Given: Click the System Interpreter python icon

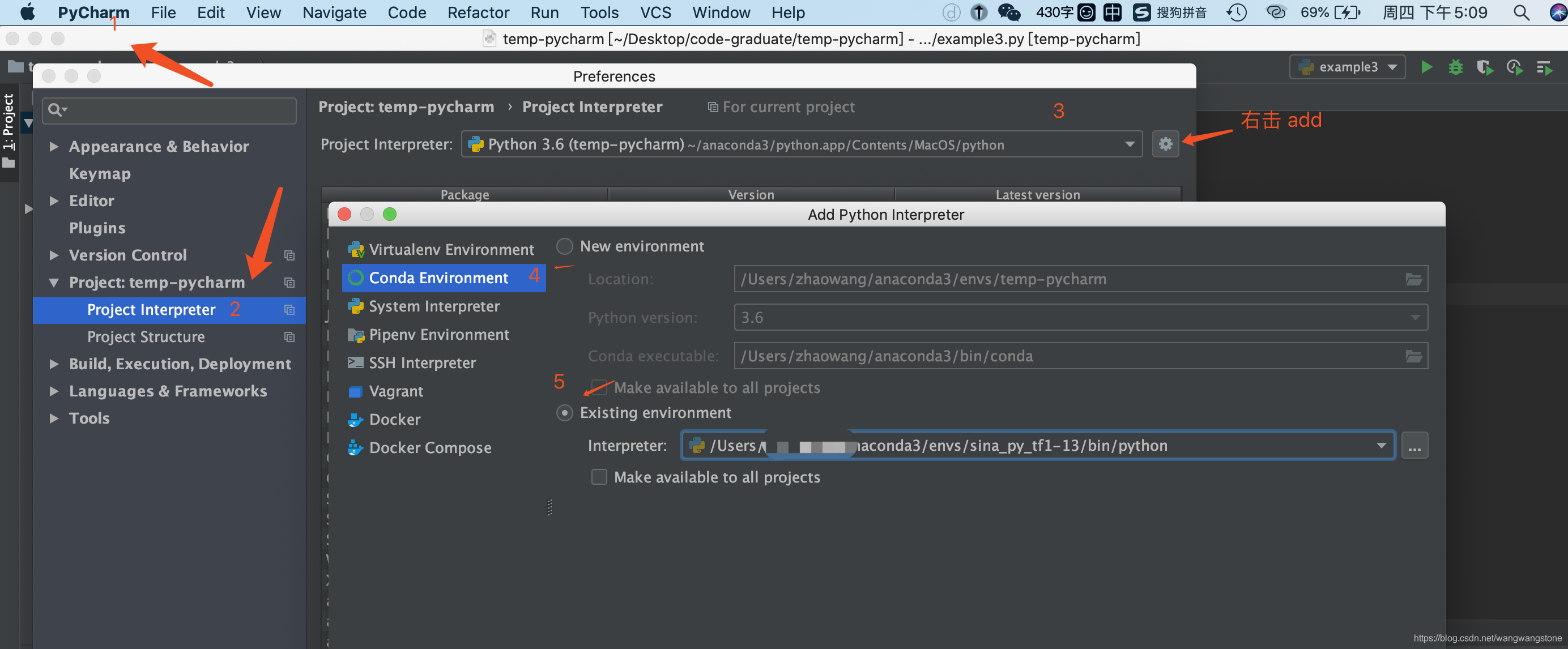Looking at the screenshot, I should [x=356, y=306].
